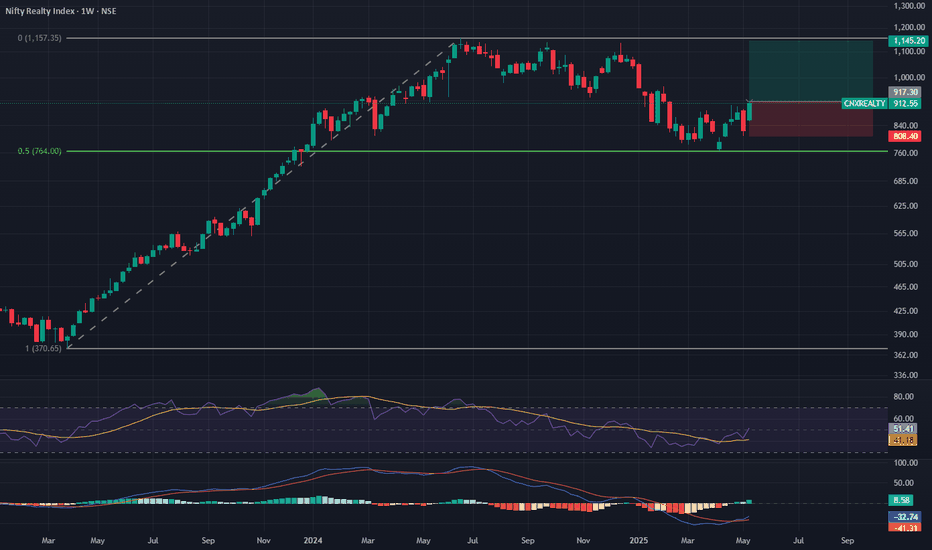Click the CNXREALTY symbol tag
Viewport: 932px width, 550px height.
click(865, 103)
